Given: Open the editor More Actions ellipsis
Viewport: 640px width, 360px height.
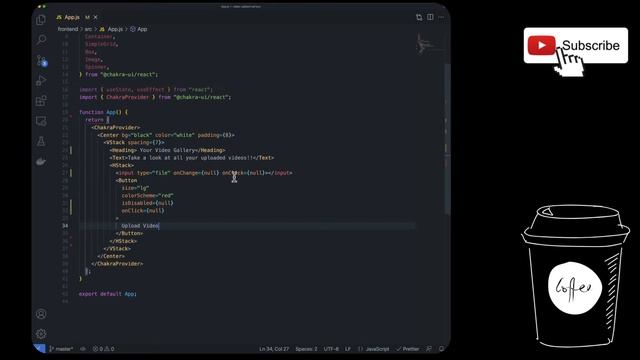Looking at the screenshot, I should pos(441,17).
